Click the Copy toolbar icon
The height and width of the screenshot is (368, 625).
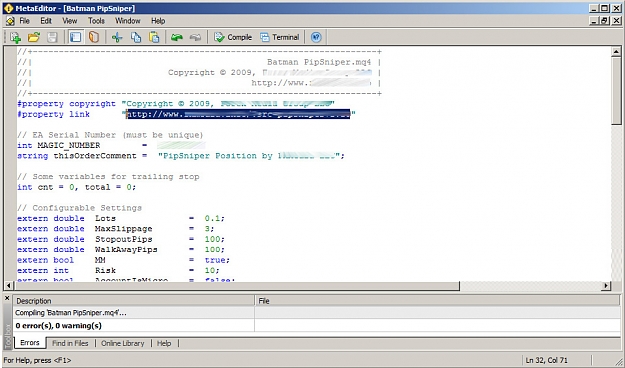point(136,37)
